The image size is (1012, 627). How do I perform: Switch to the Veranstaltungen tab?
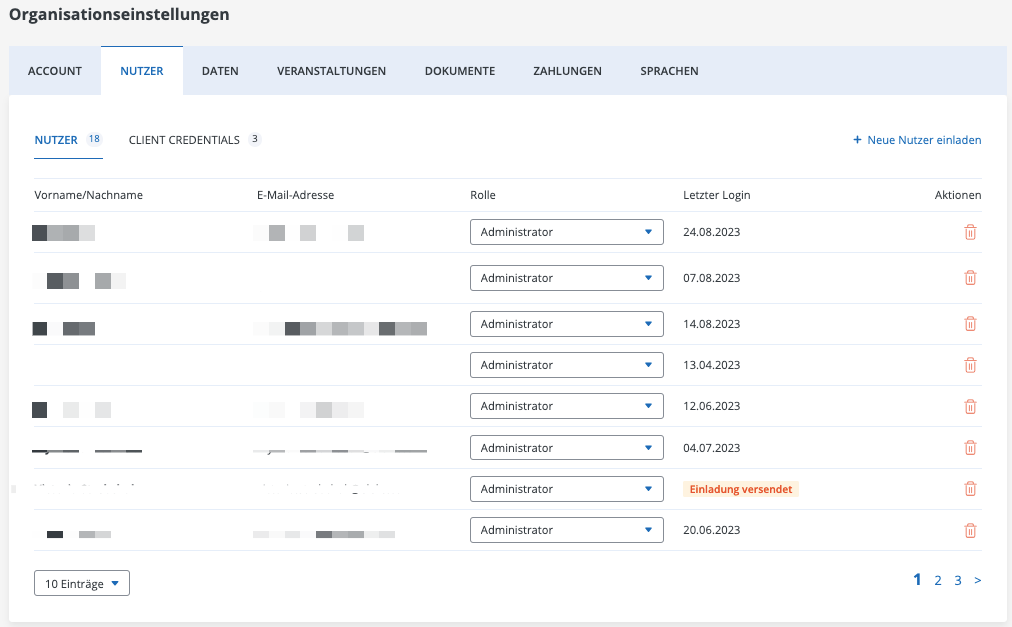pos(331,71)
